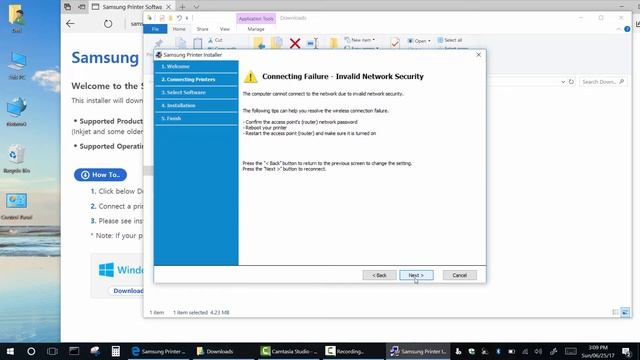
Task: Open the Windows Start menu
Action: click(10, 351)
